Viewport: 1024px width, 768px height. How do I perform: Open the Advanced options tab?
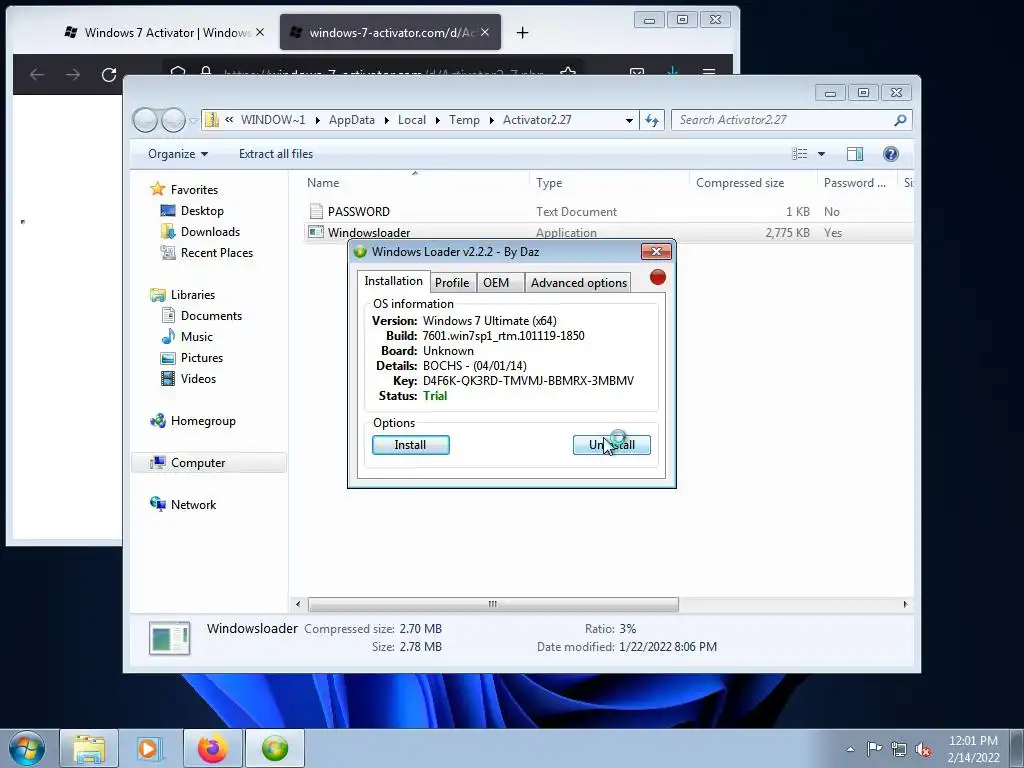pyautogui.click(x=579, y=283)
